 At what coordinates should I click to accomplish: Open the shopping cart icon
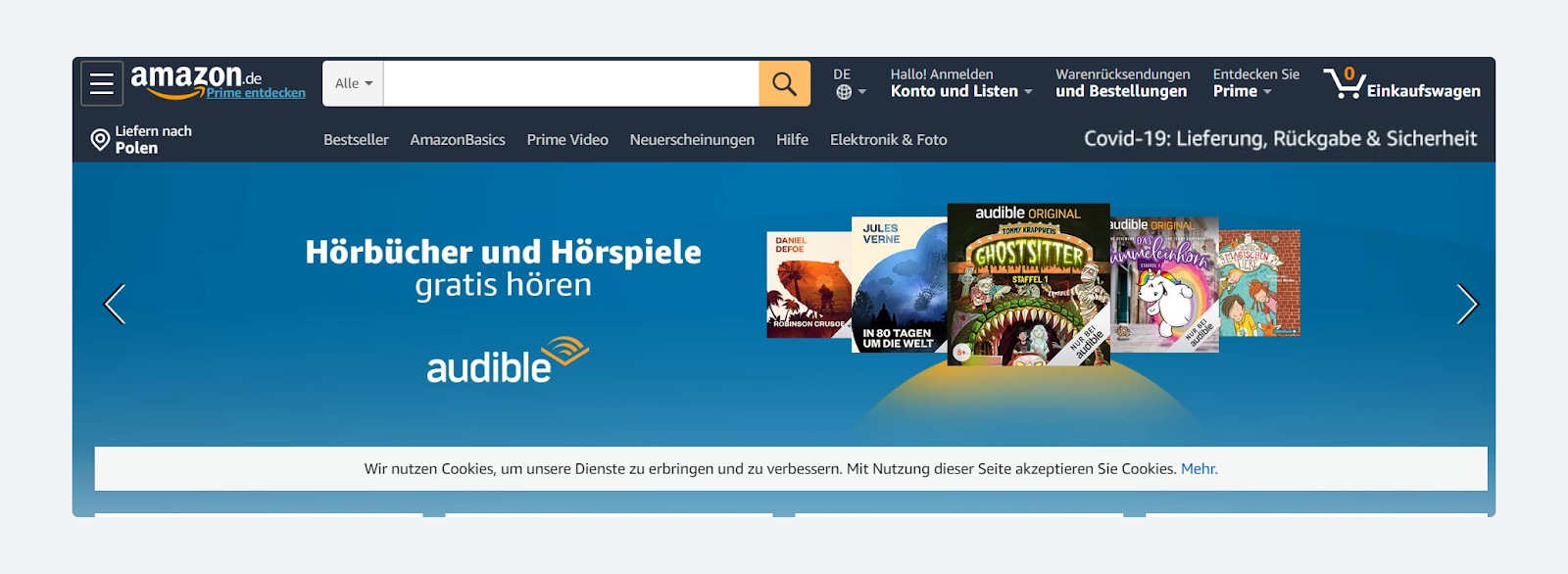[1344, 82]
